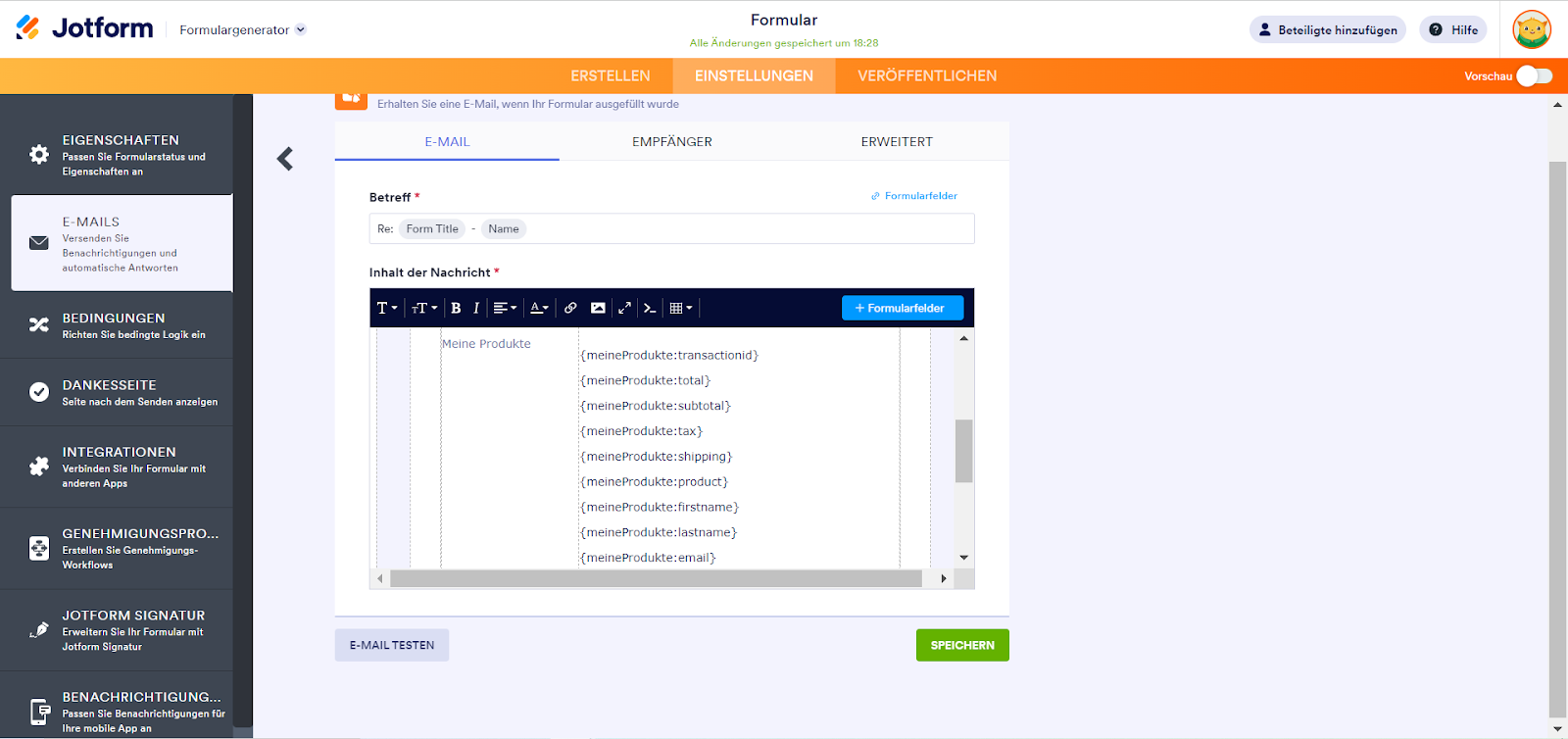Toggle the Vorschau preview switch
1568x739 pixels.
coord(1535,76)
